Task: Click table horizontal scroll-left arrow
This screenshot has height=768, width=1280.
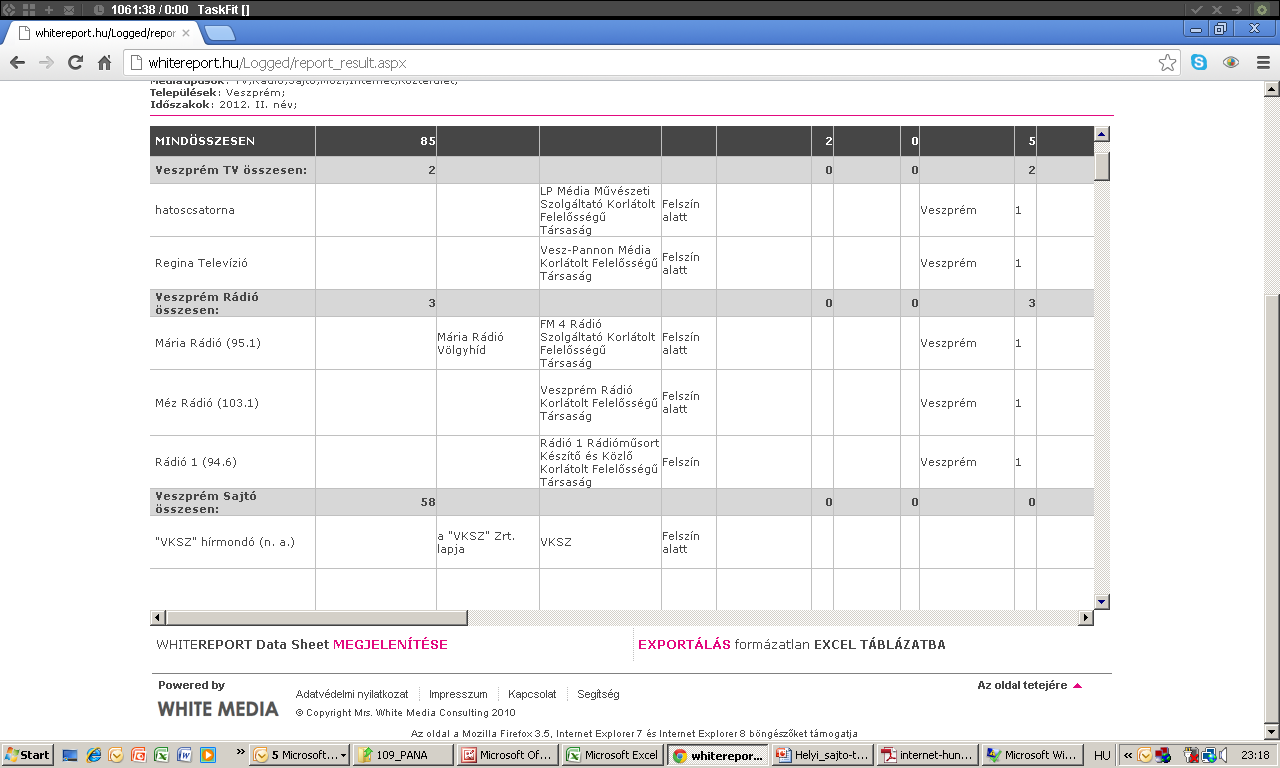Action: (x=158, y=618)
